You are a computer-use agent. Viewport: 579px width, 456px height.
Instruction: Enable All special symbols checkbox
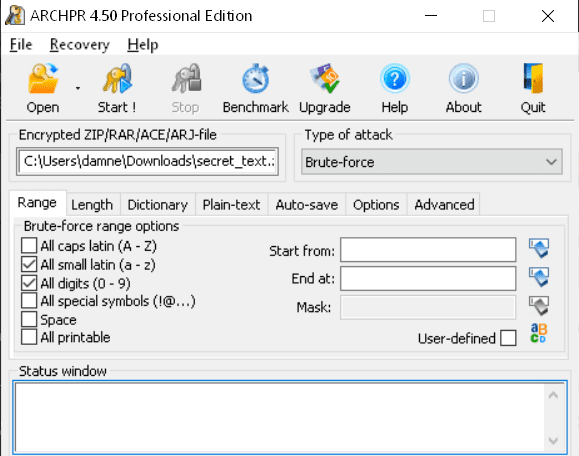pos(29,301)
